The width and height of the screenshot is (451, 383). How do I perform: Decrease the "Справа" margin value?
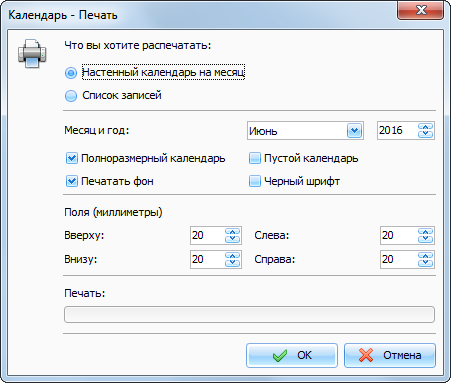coord(425,263)
